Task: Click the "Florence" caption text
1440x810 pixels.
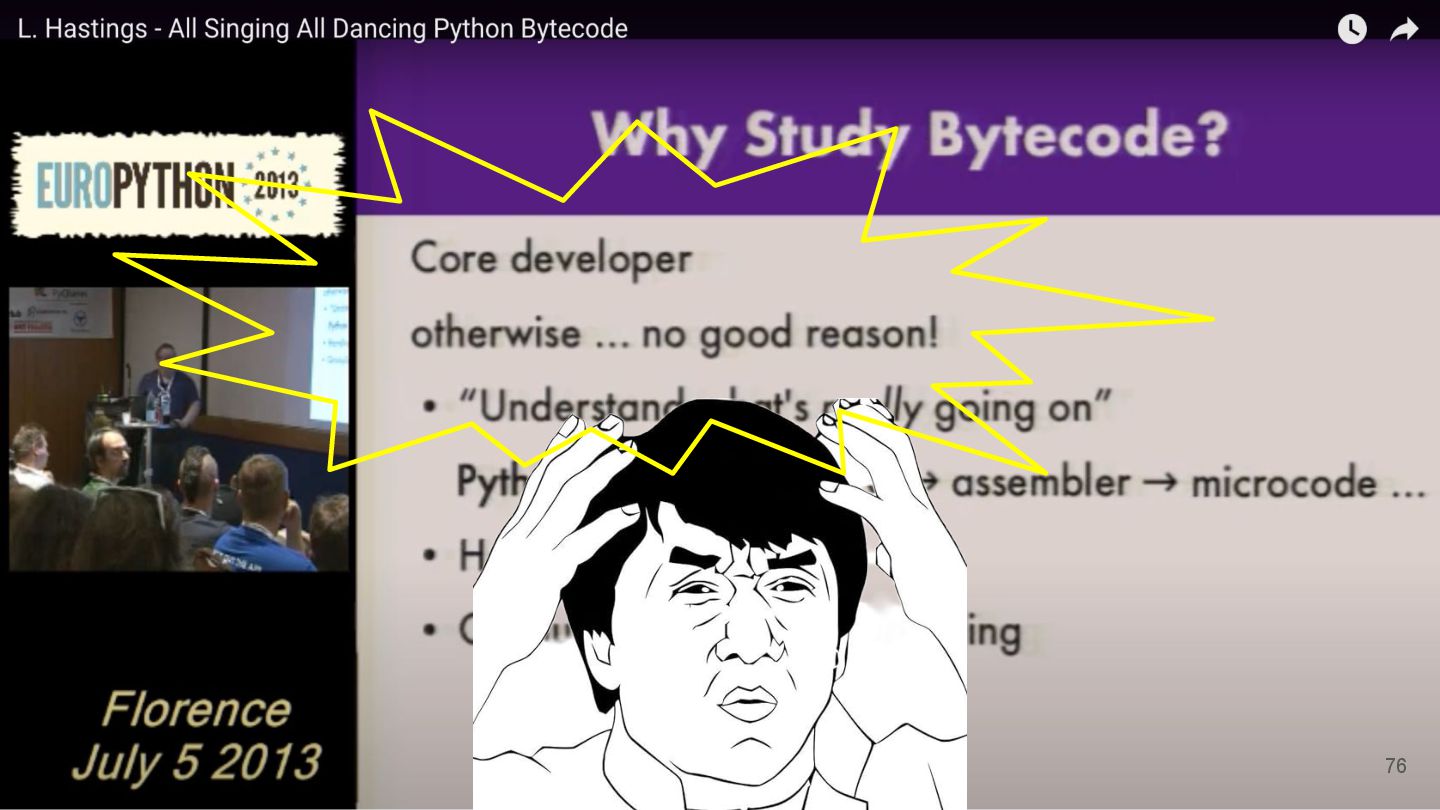Action: 196,711
